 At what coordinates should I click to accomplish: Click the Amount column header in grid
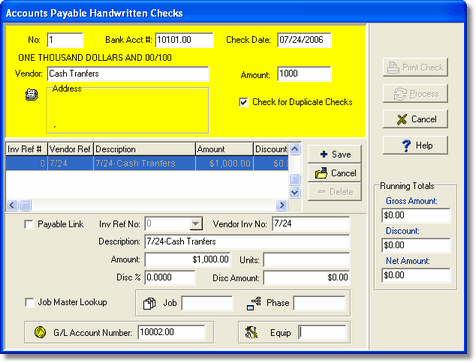pos(224,149)
